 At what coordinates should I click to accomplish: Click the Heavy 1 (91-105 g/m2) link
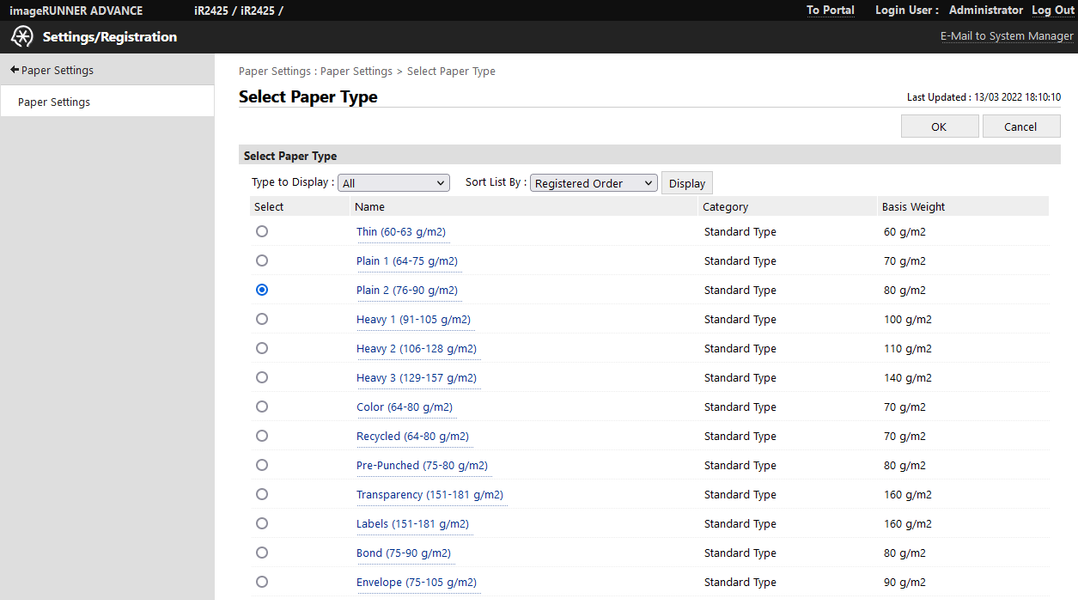click(413, 320)
